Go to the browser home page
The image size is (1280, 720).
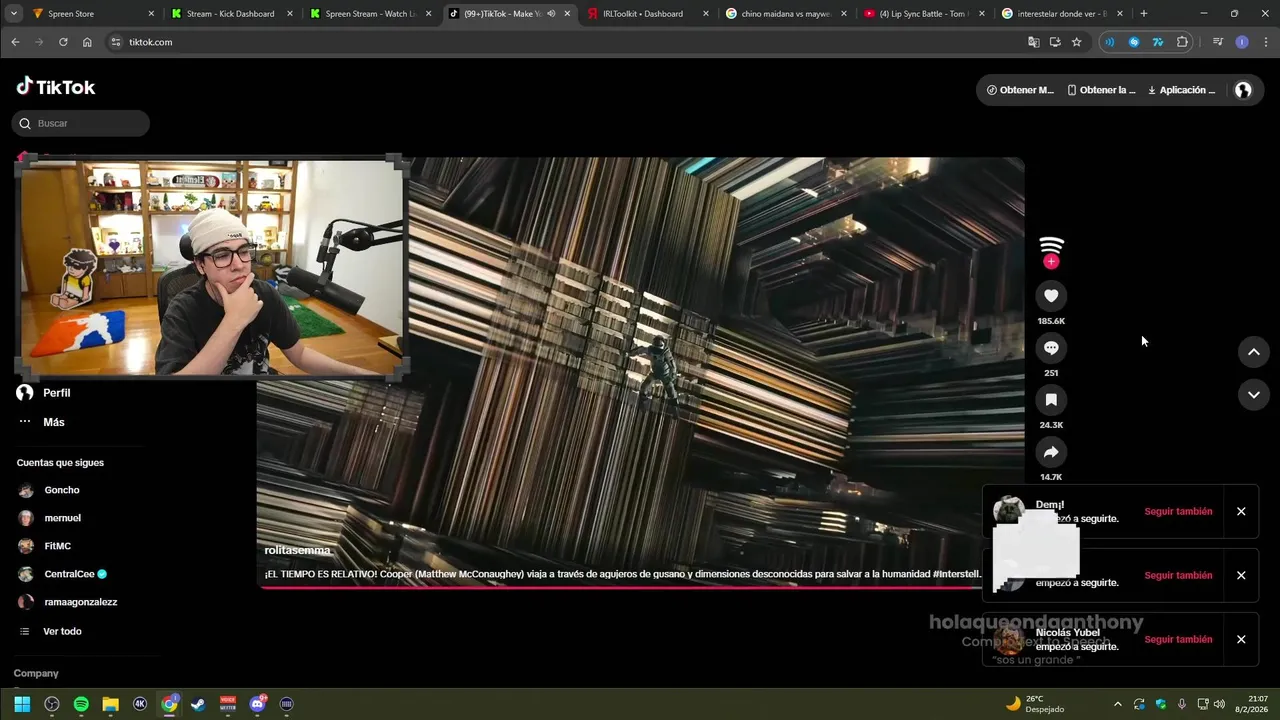(x=87, y=42)
